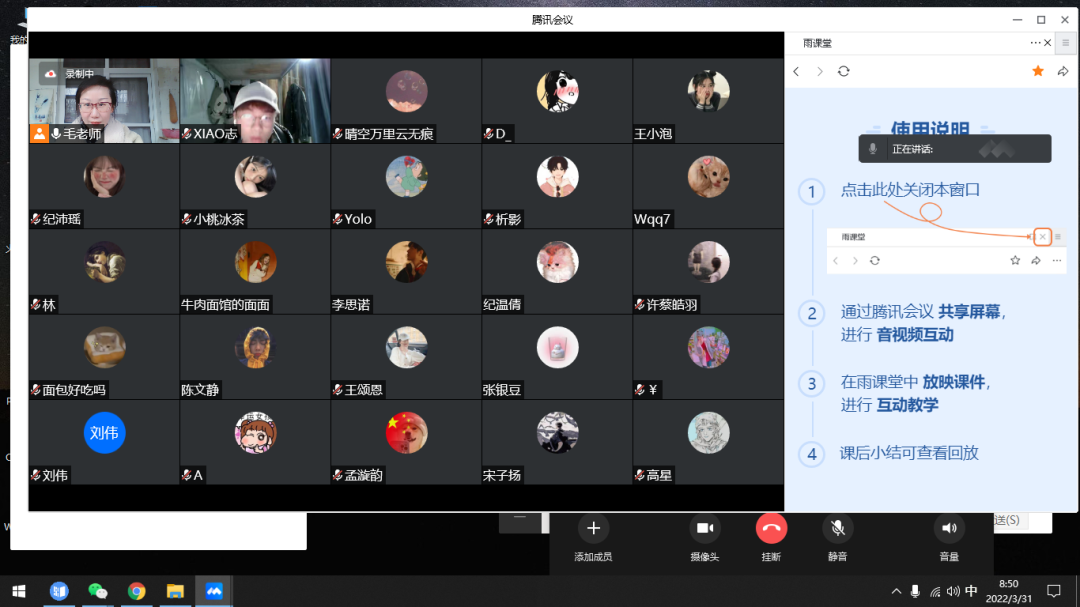Hang up the call with 挂断
This screenshot has height=607, width=1080.
pyautogui.click(x=771, y=528)
